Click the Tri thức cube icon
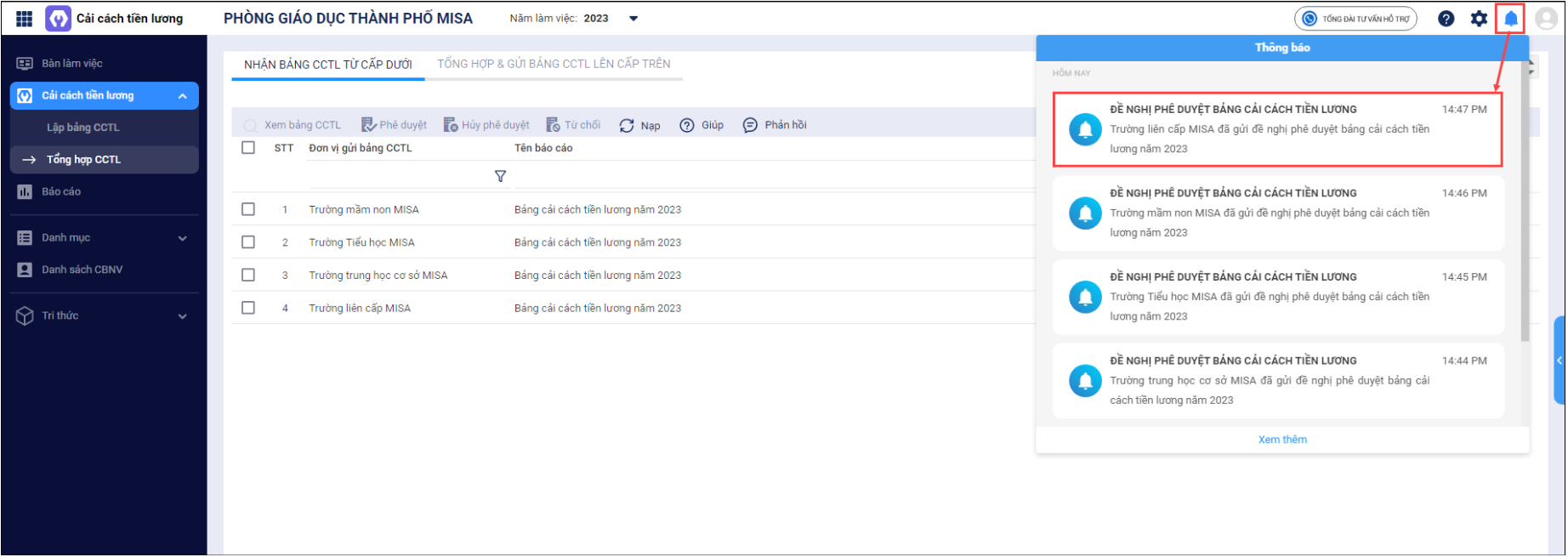This screenshot has height=557, width=1568. point(25,315)
